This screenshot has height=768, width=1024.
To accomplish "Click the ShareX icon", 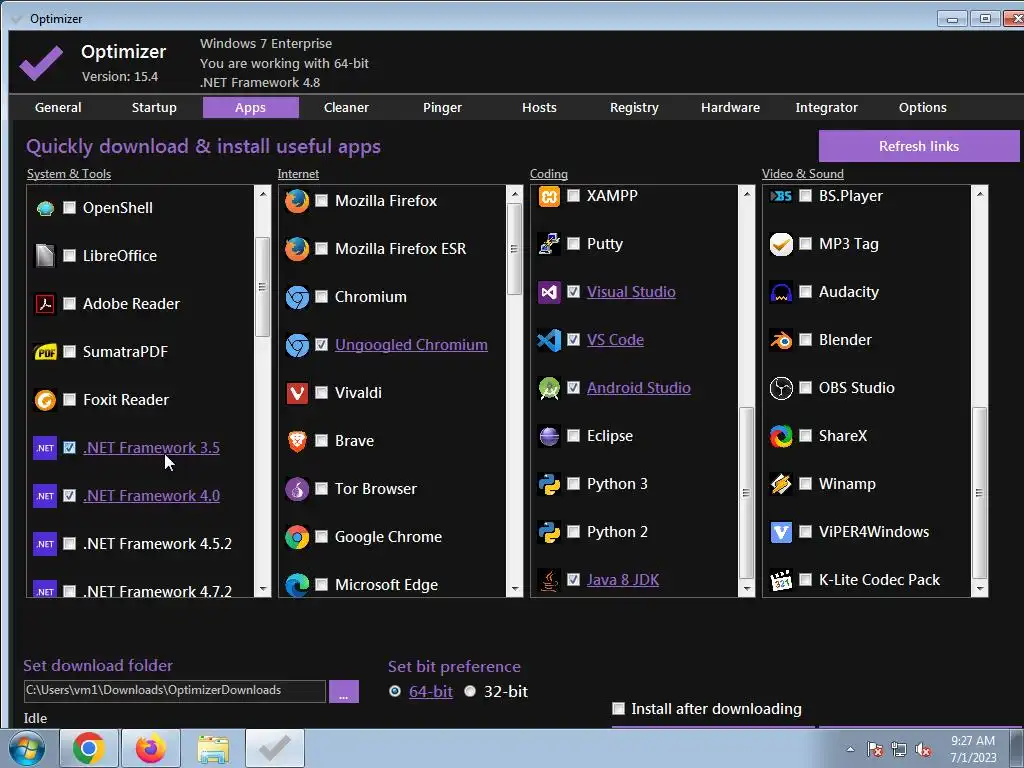I will pos(781,436).
